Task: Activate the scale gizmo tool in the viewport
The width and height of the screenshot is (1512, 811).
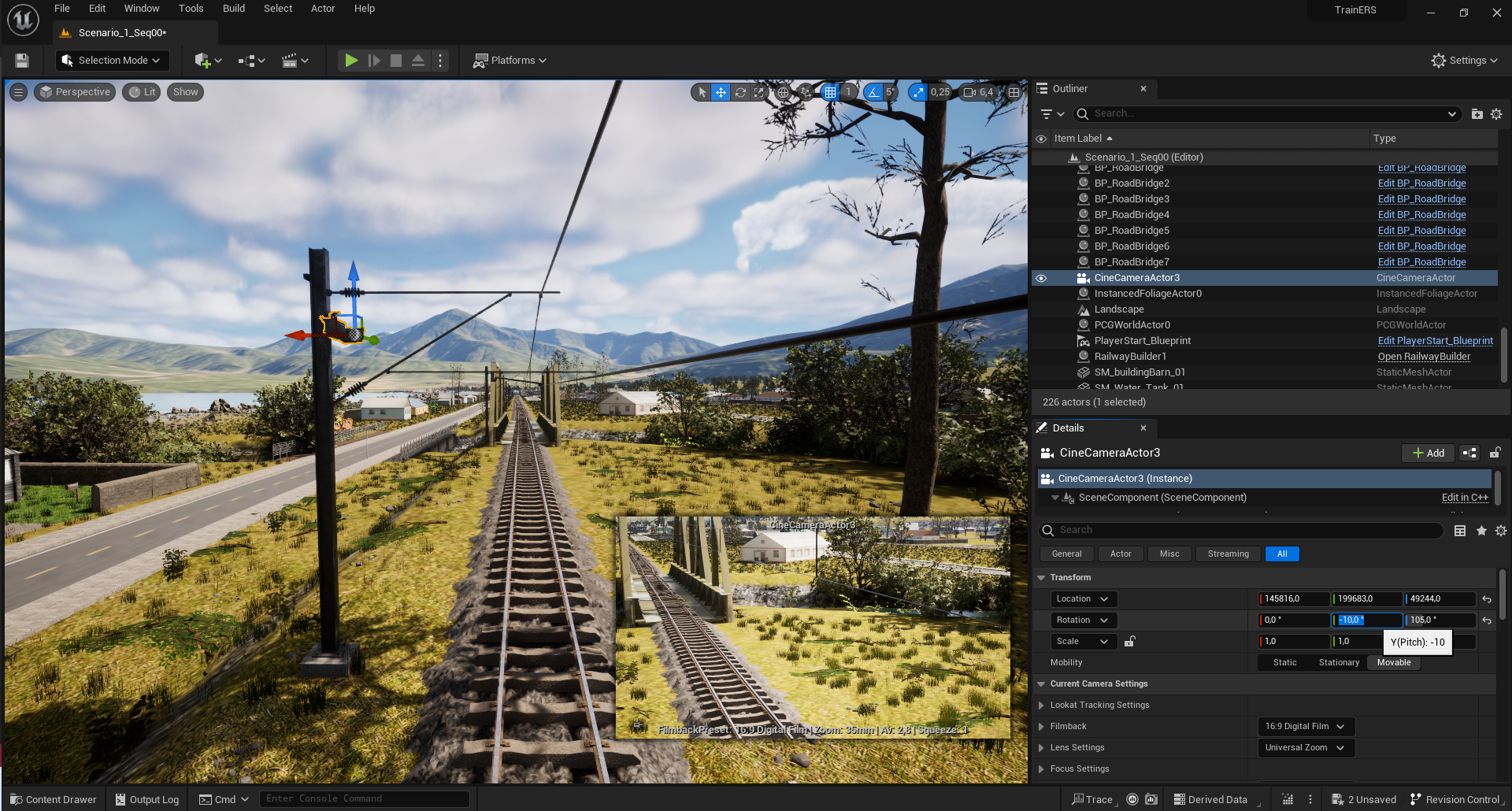Action: [758, 92]
